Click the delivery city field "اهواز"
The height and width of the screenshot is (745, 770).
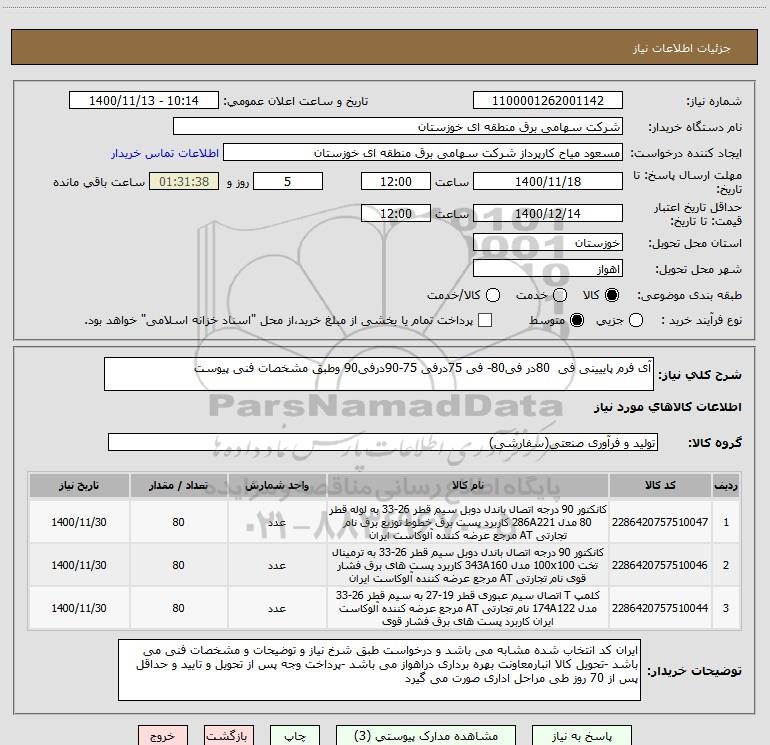point(547,269)
